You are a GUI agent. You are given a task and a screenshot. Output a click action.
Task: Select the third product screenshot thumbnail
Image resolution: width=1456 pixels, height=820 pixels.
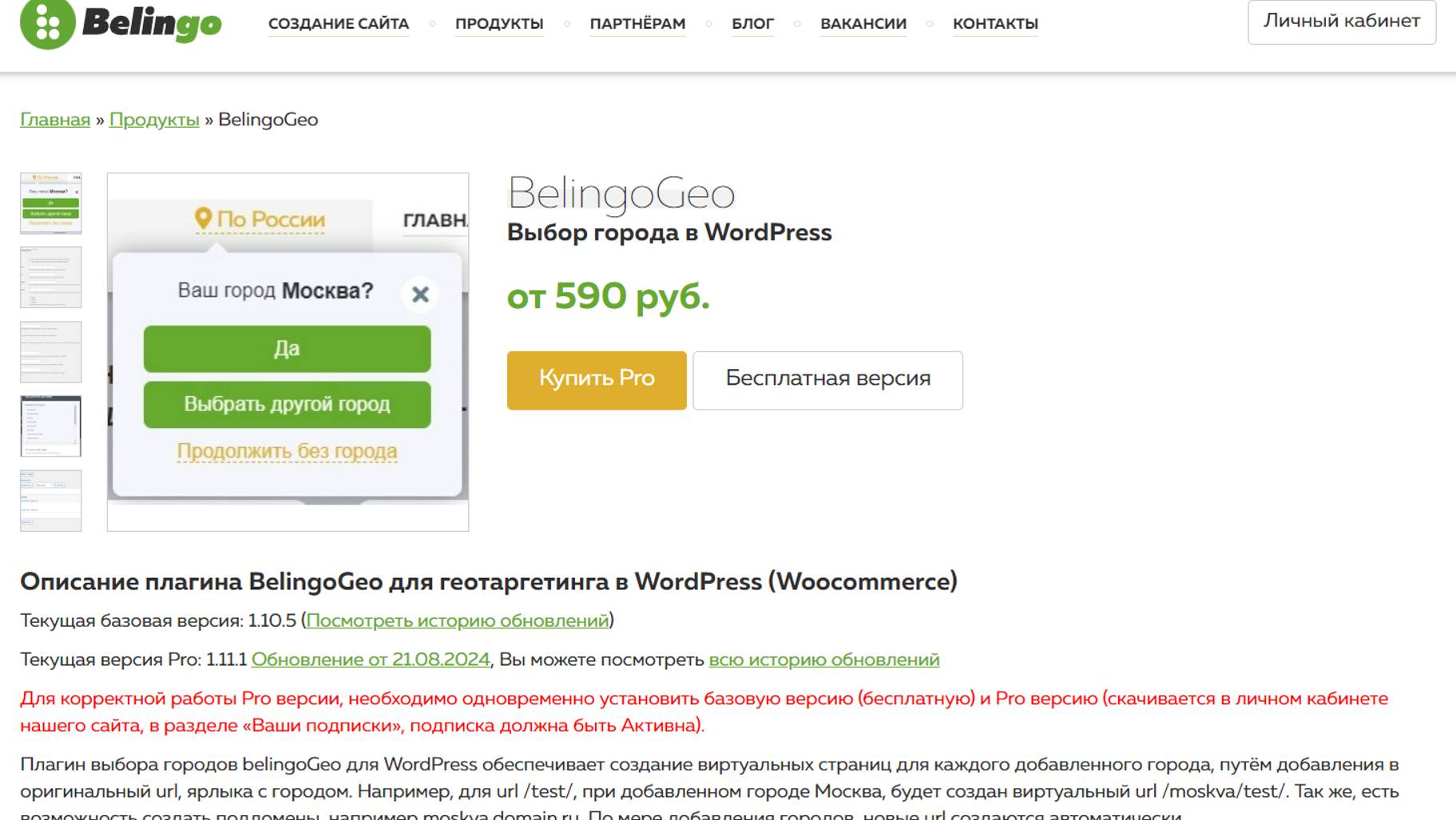tap(50, 351)
